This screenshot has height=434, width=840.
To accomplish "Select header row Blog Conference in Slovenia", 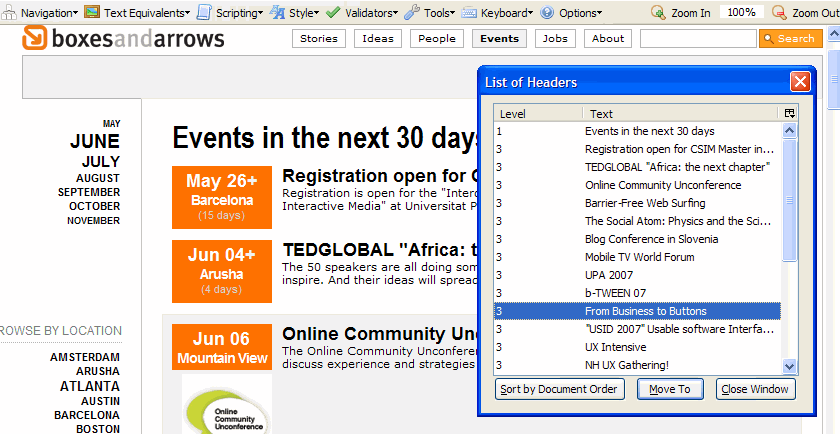I will 637,239.
